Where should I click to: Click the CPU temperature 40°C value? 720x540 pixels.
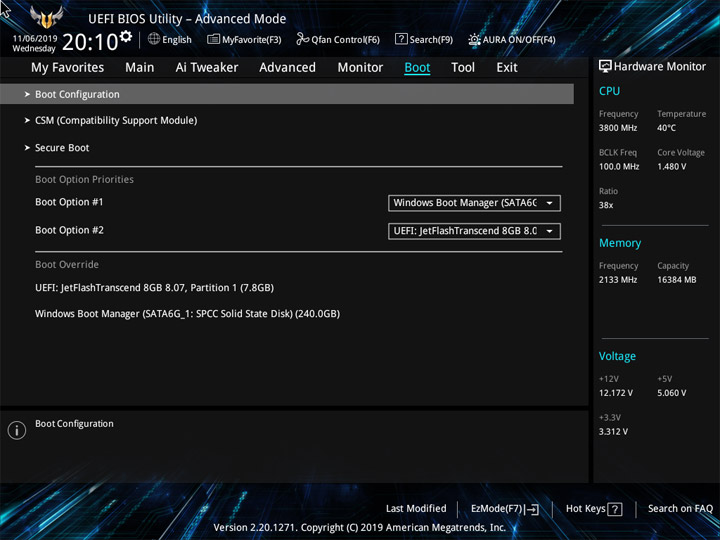click(666, 128)
